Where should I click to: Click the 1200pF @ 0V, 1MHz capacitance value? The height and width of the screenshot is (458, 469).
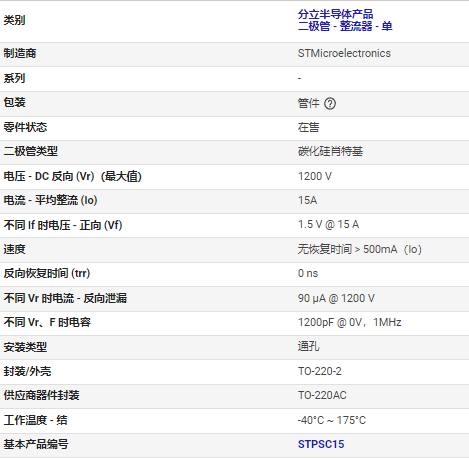tap(349, 322)
